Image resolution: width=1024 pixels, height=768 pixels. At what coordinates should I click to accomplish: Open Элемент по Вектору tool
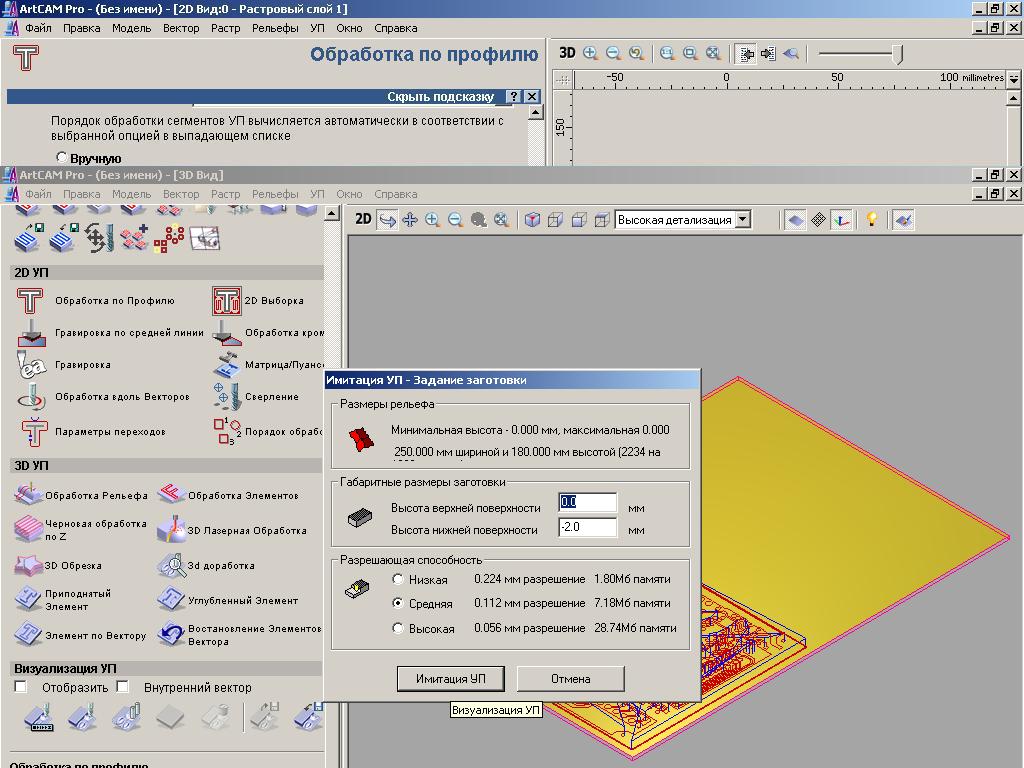coord(28,634)
